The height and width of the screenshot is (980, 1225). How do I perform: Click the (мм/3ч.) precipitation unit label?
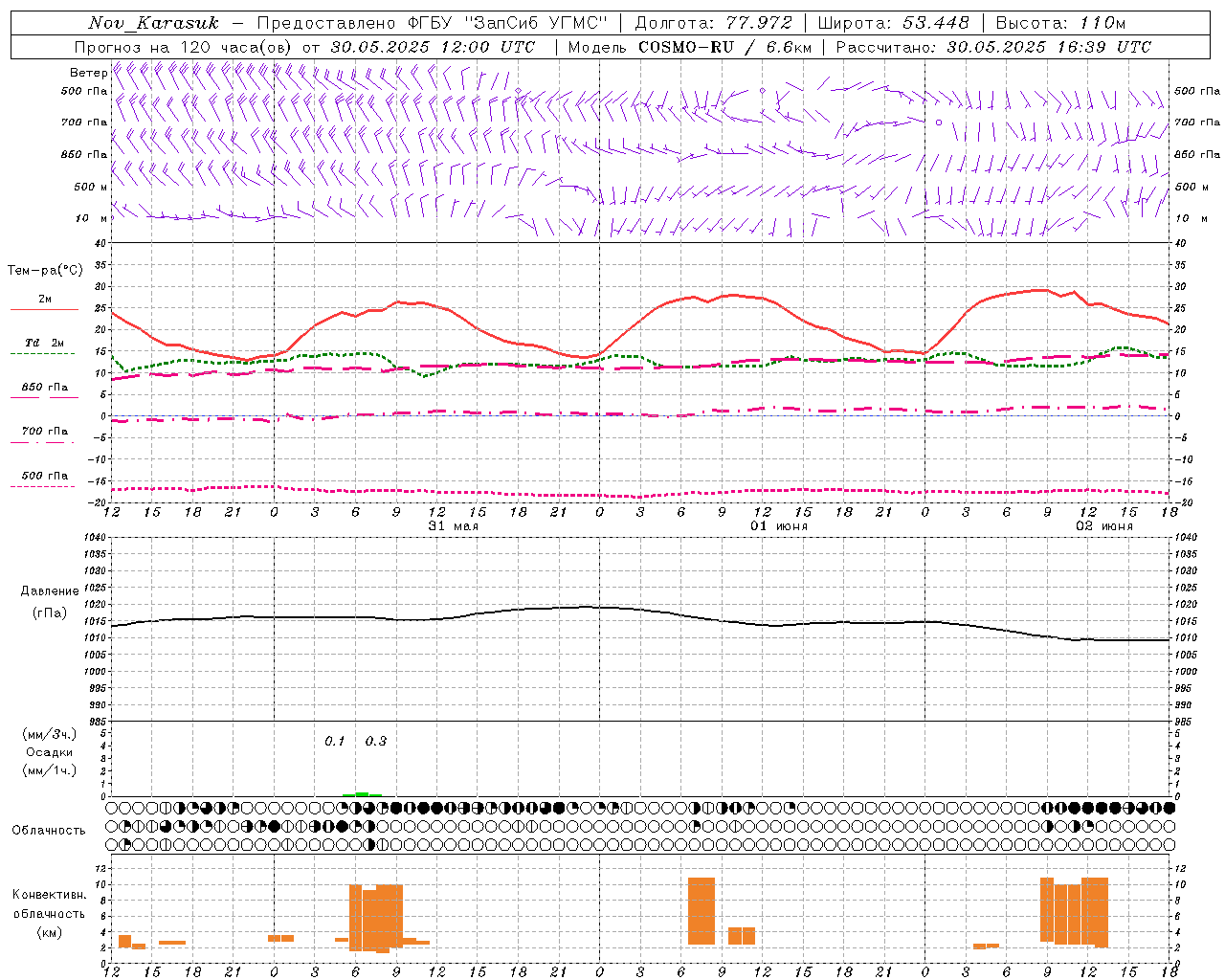50,734
